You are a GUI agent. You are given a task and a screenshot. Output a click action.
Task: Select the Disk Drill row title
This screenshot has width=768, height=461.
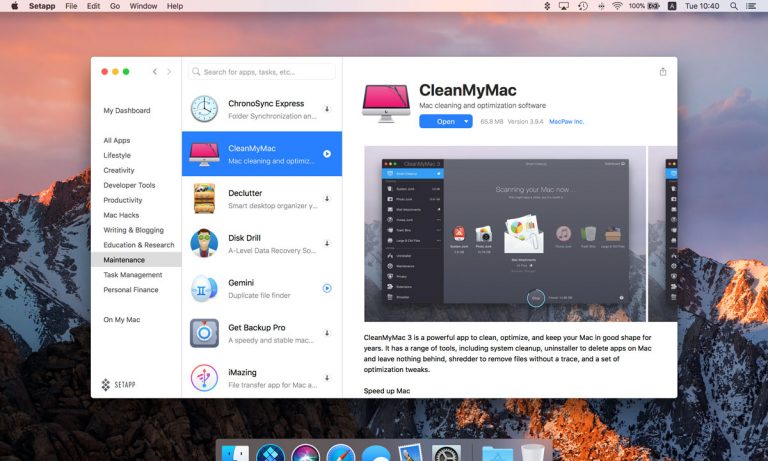click(244, 238)
